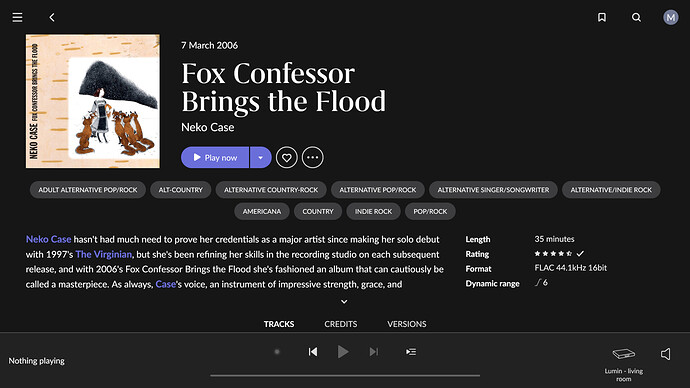The width and height of the screenshot is (690, 388).
Task: Select the ALT-COUNTRY genre tag
Action: pos(180,190)
